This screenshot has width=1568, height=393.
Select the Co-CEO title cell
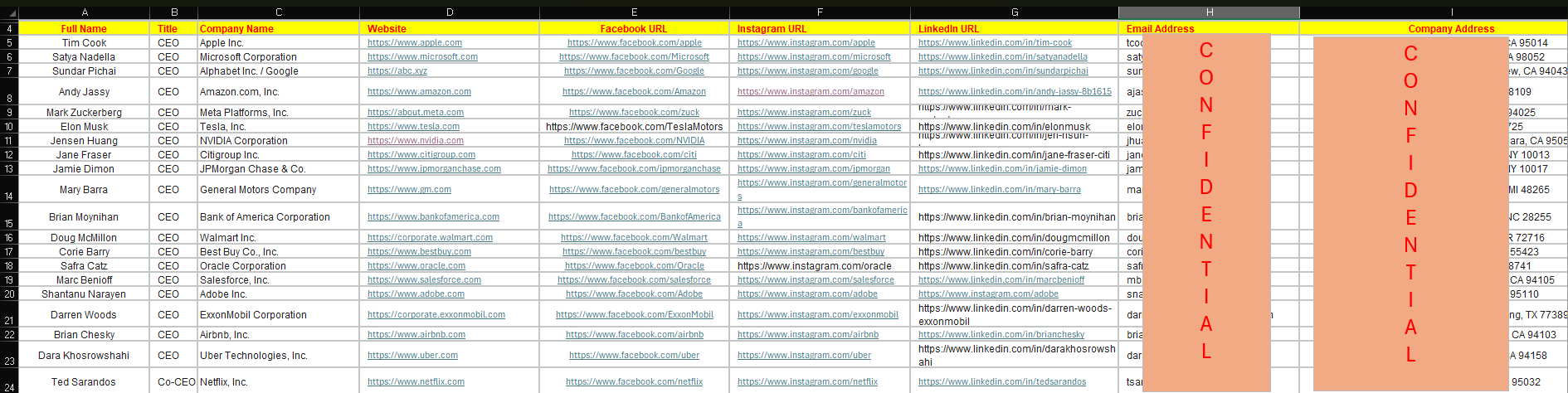174,382
